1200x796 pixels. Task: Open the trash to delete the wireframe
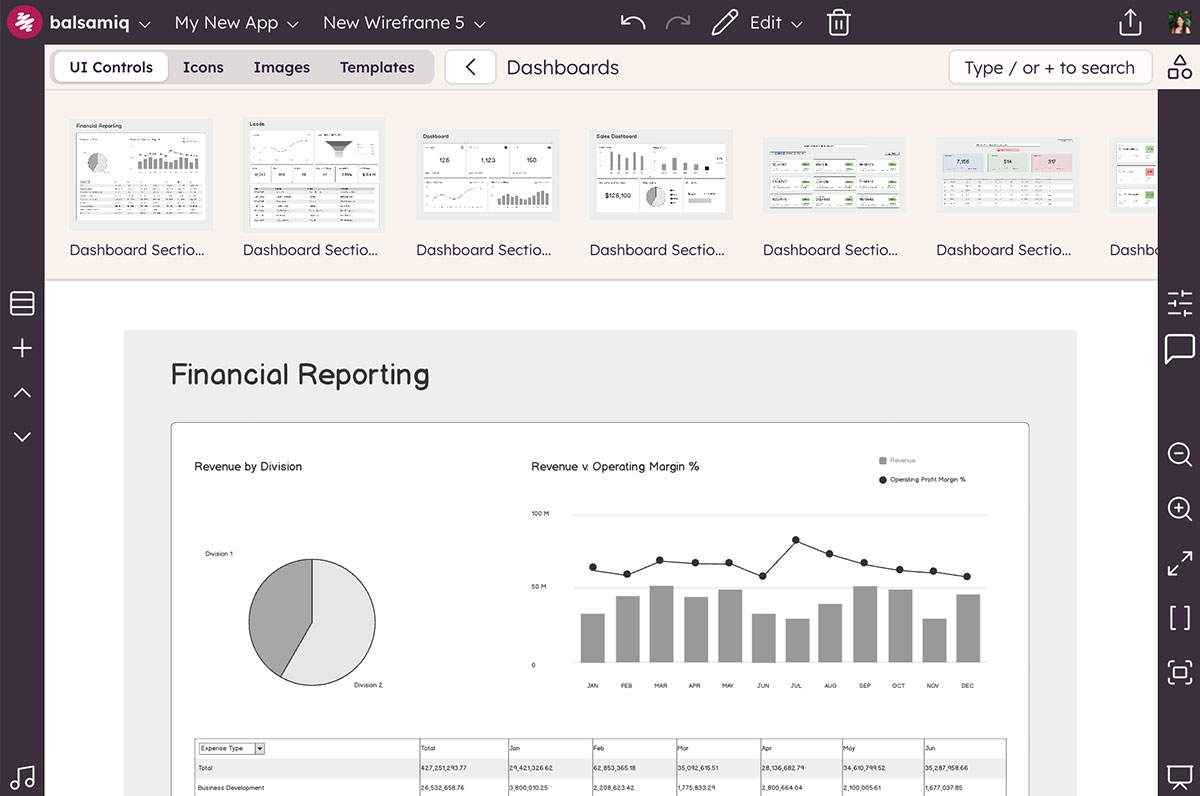pos(838,20)
